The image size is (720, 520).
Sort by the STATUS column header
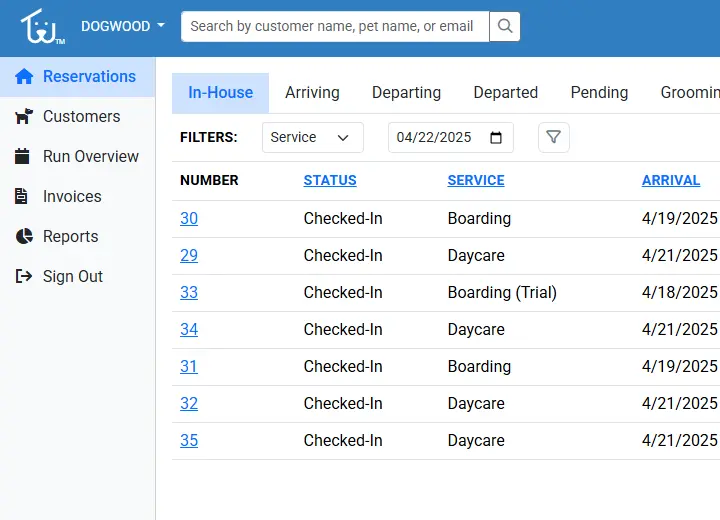(330, 181)
